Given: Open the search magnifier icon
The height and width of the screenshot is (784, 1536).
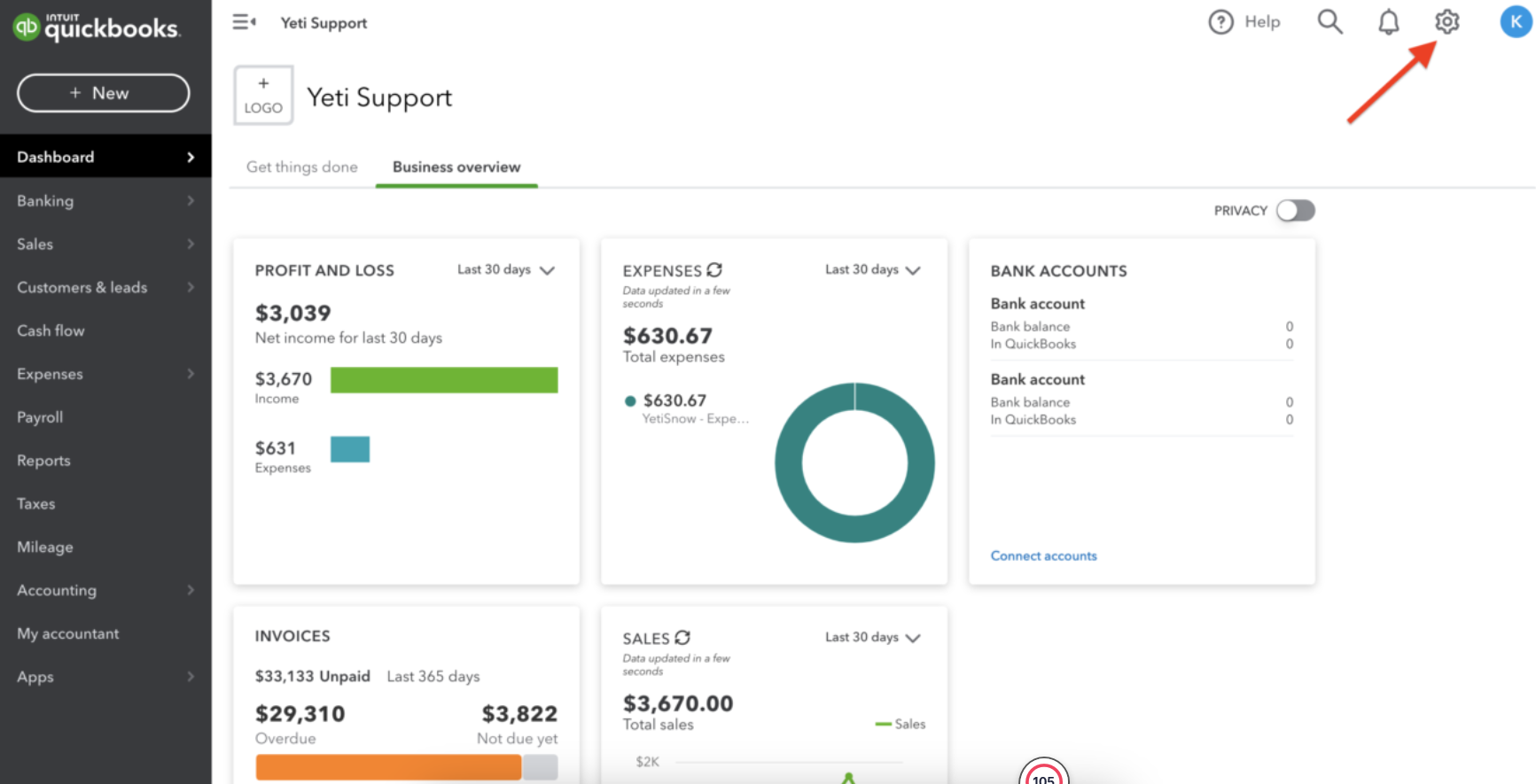Looking at the screenshot, I should pyautogui.click(x=1329, y=22).
